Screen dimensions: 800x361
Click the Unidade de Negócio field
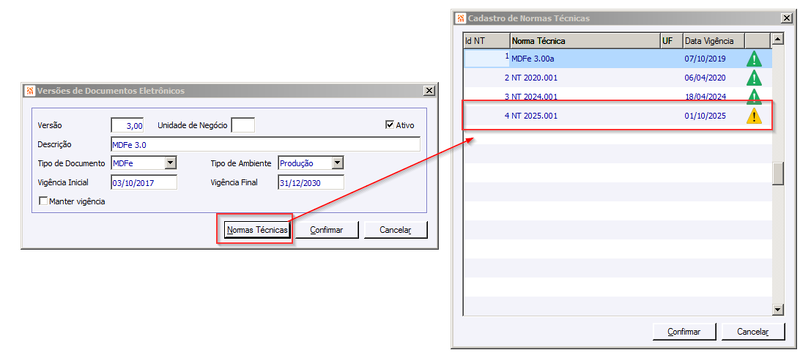[x=243, y=125]
